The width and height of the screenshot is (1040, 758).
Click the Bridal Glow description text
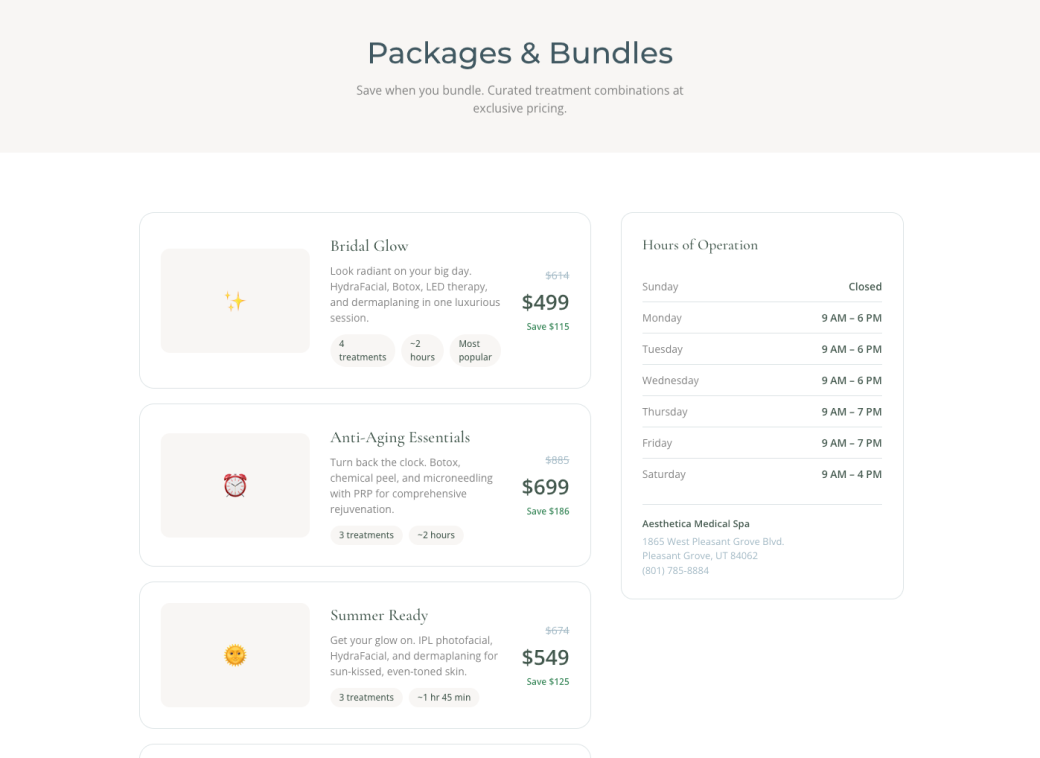click(415, 294)
